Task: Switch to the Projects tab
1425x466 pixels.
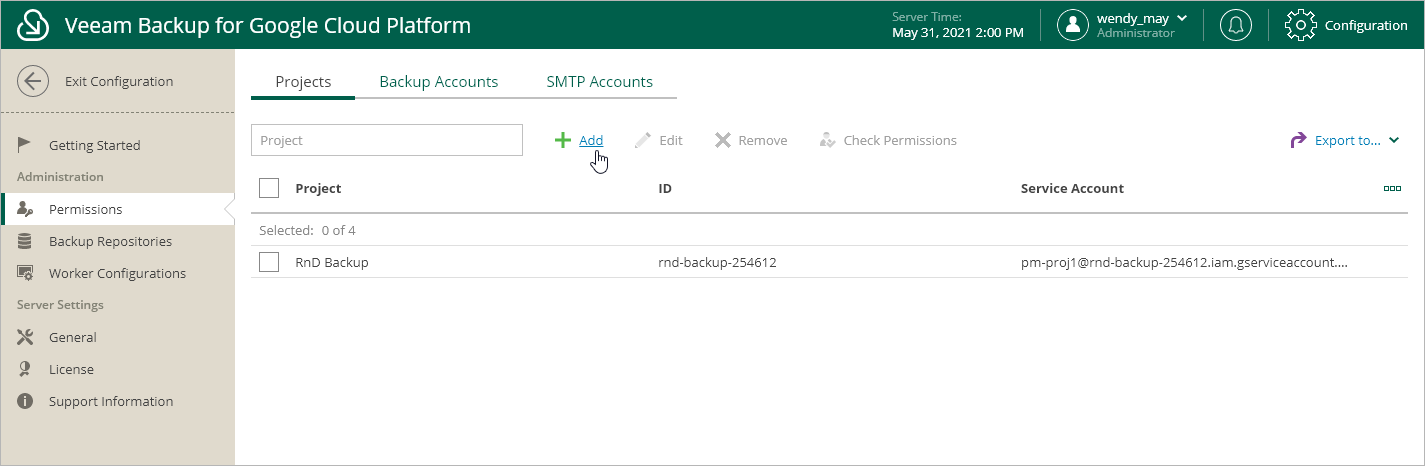Action: [x=303, y=82]
